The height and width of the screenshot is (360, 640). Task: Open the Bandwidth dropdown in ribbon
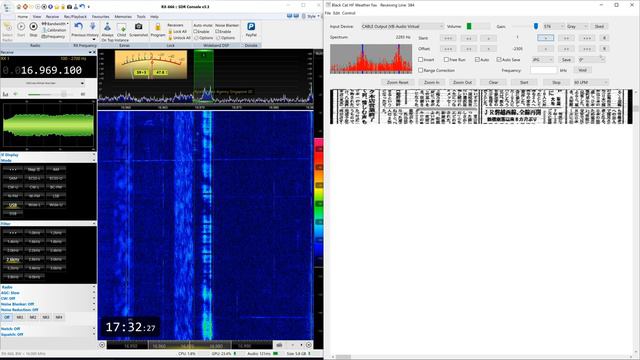tap(56, 24)
